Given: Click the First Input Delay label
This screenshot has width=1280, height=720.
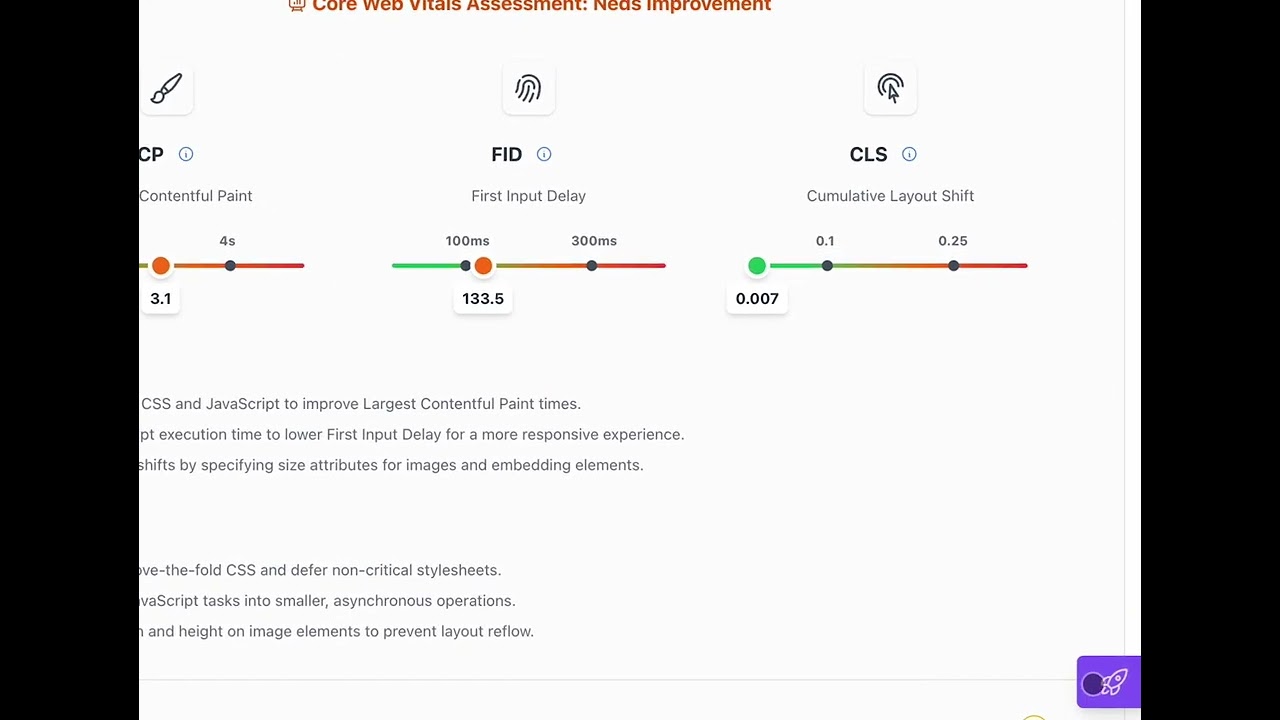Looking at the screenshot, I should 529,196.
